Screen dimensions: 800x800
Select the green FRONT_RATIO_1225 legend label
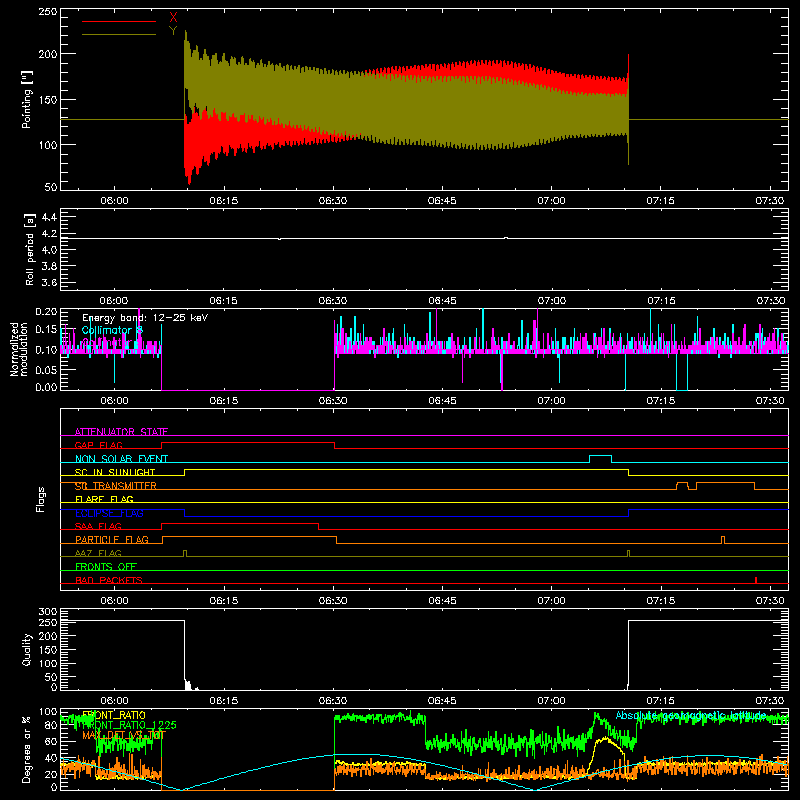(129, 725)
